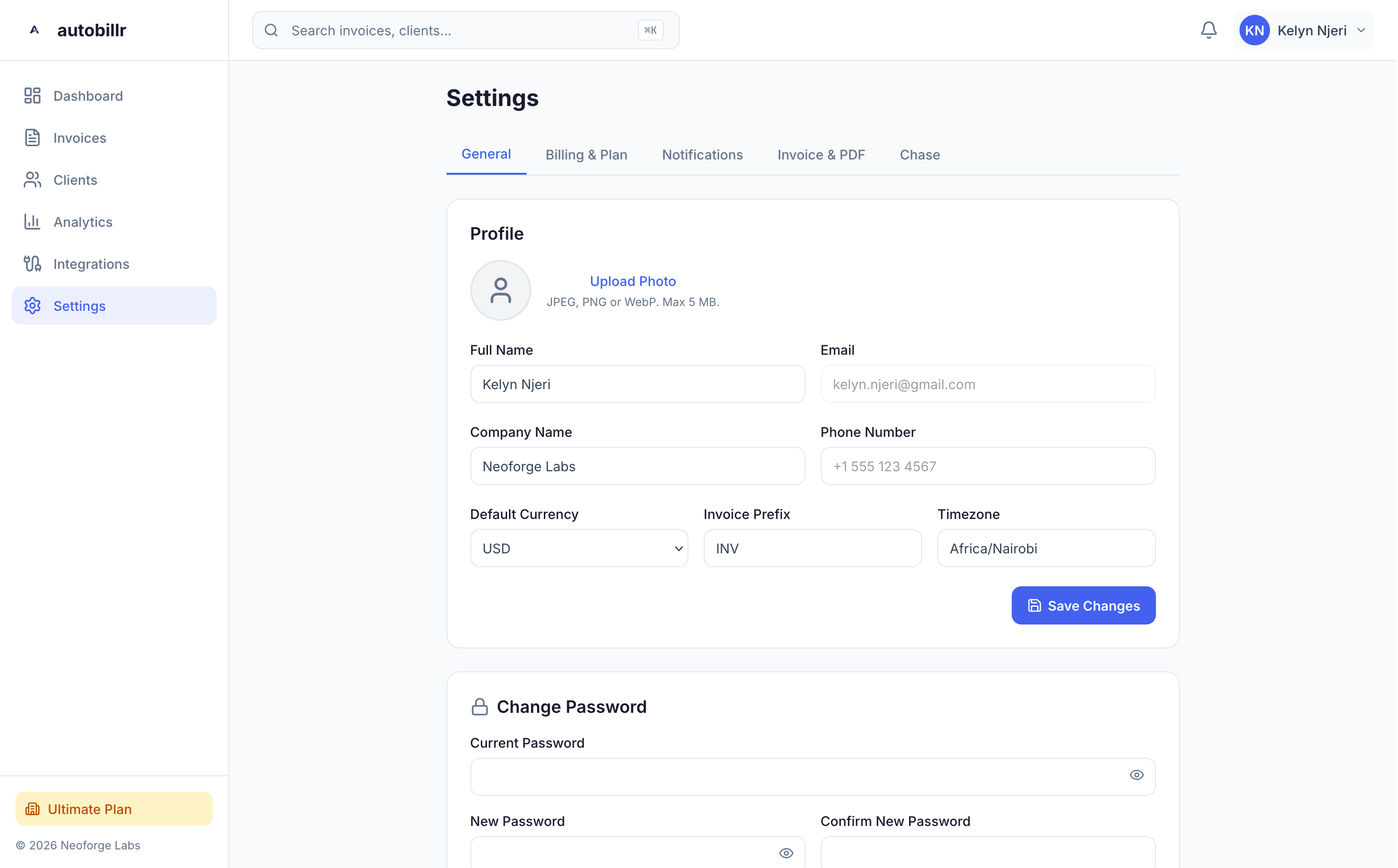Click the Timezone Africa/Nairobi field
The height and width of the screenshot is (868, 1398).
click(x=1046, y=548)
